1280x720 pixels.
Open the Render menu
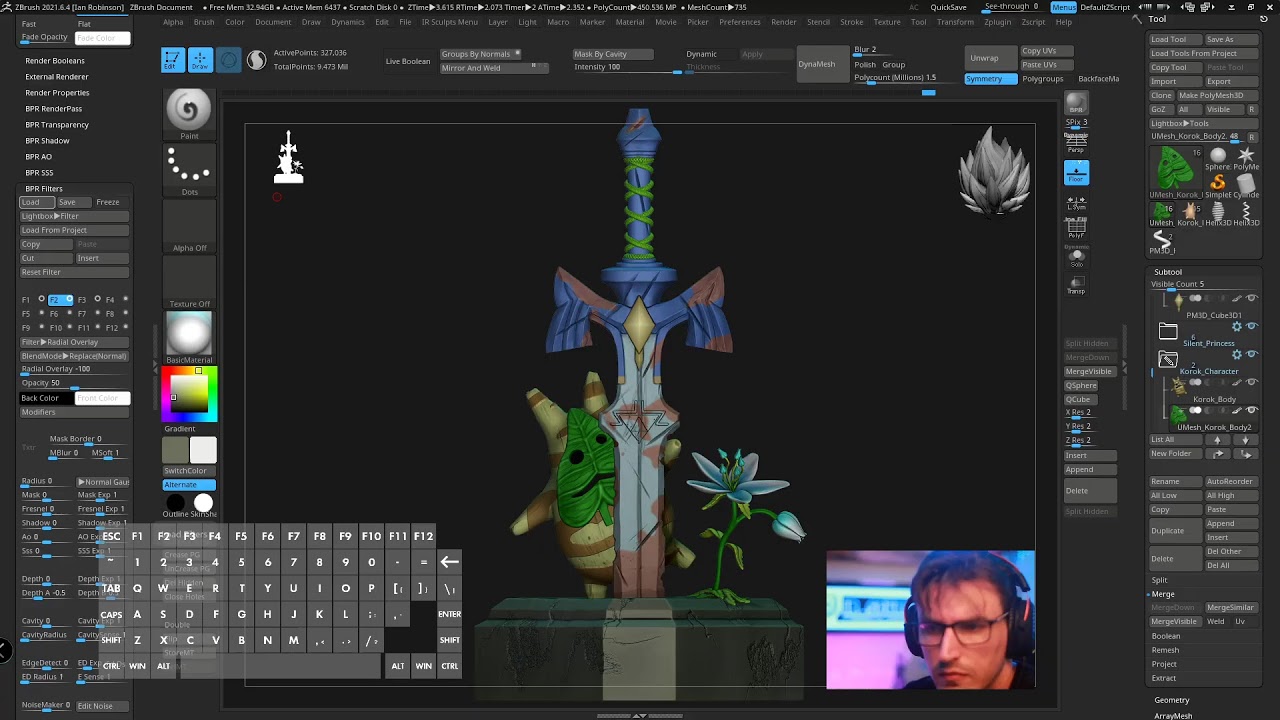pos(784,22)
